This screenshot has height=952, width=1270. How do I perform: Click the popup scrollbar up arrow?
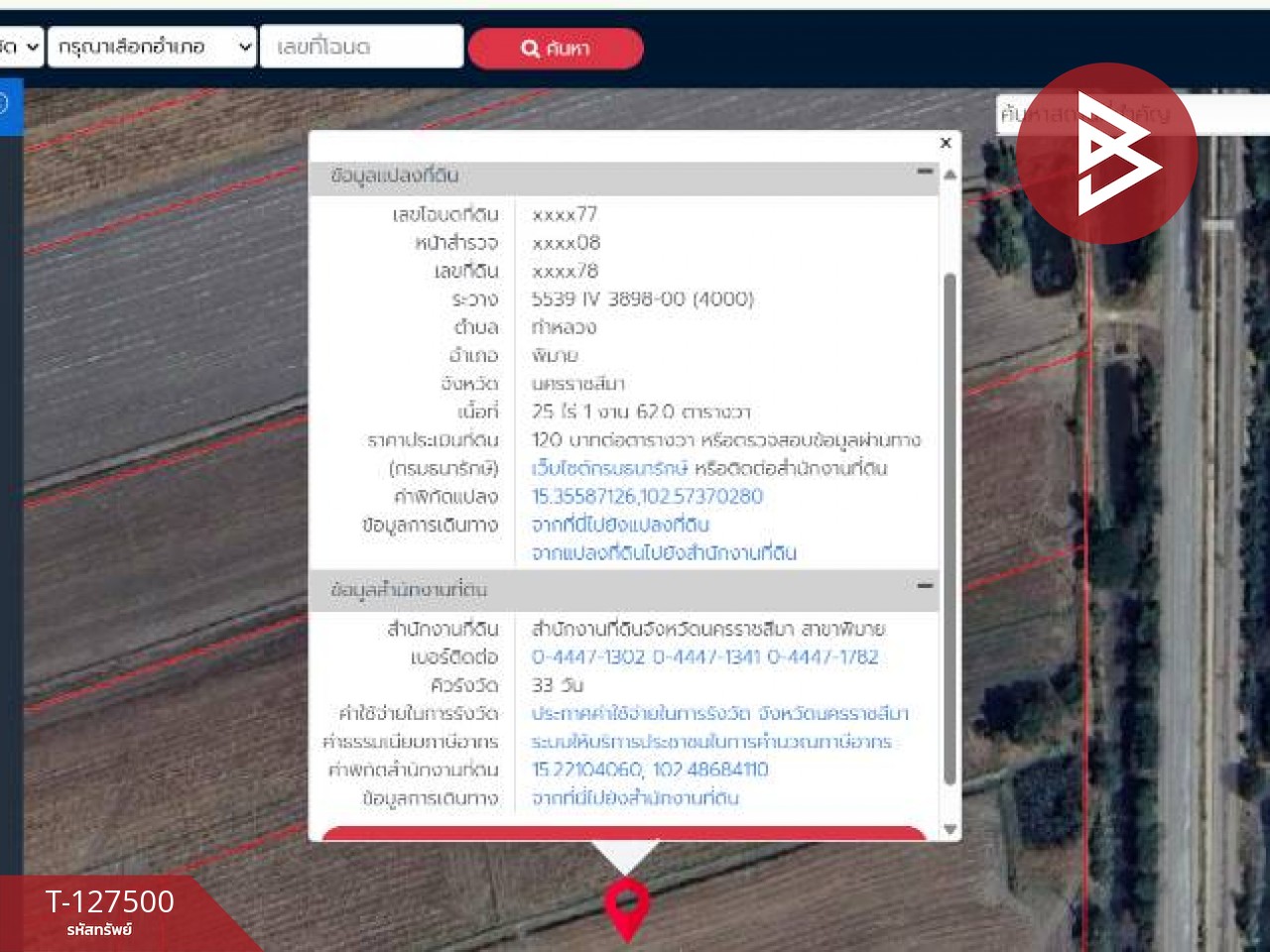[950, 176]
